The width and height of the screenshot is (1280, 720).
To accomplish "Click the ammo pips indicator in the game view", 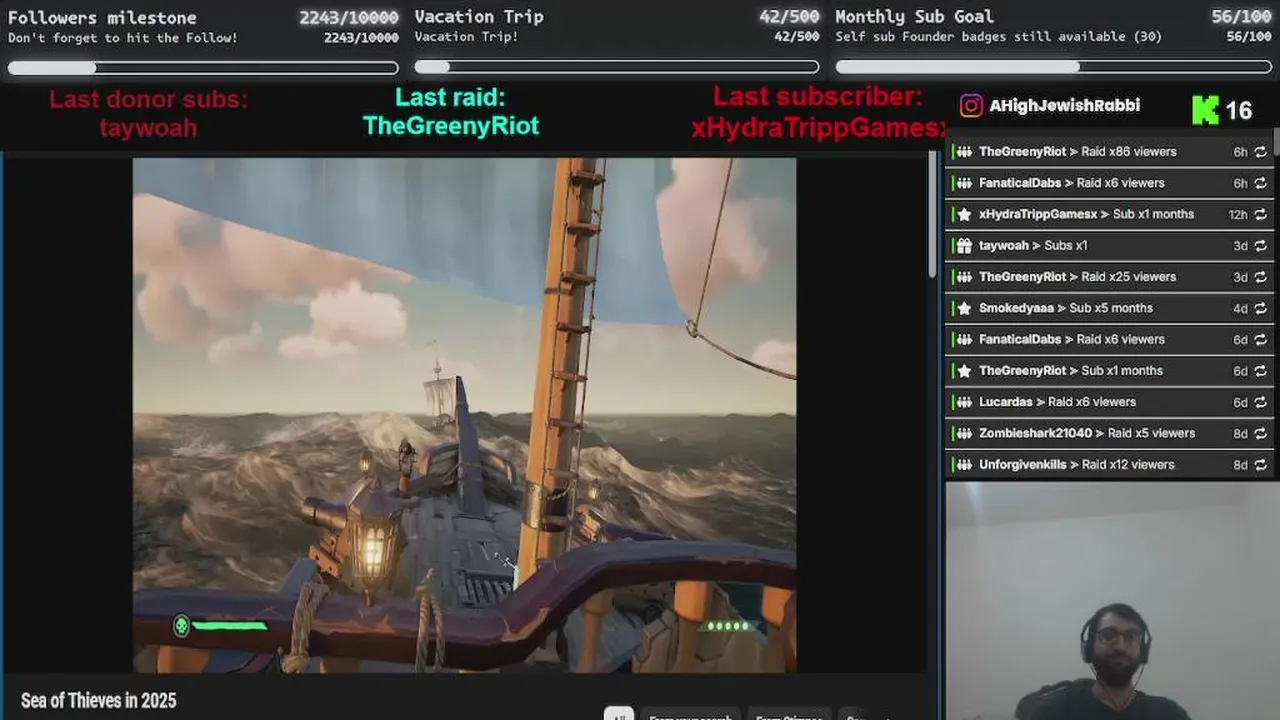I will pyautogui.click(x=728, y=626).
